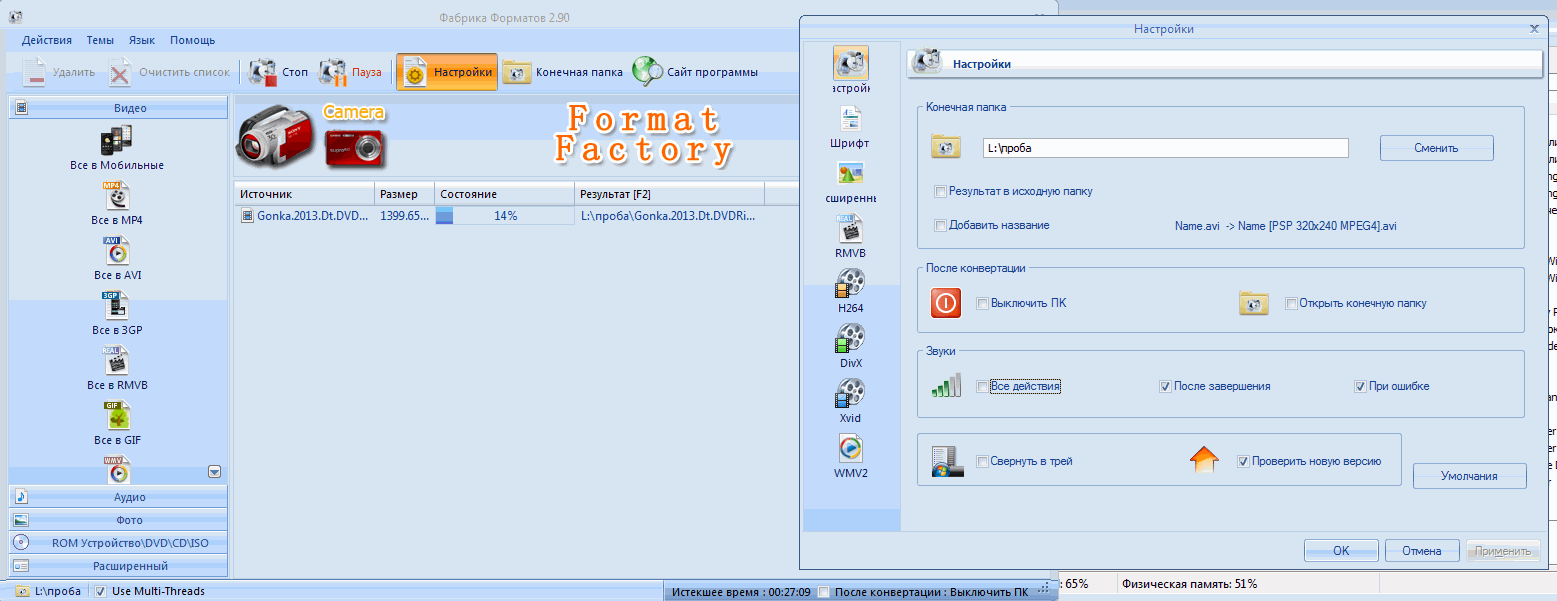
Task: Click the video list scroll-down arrow
Action: point(214,472)
